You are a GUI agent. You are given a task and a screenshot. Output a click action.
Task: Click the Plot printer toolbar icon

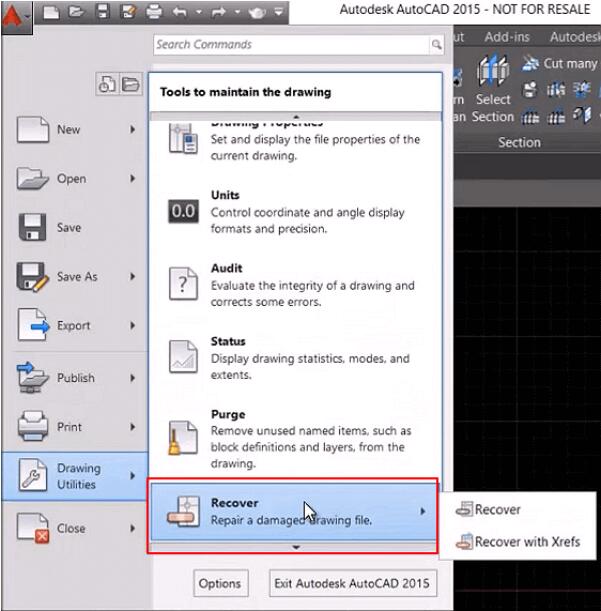click(x=154, y=12)
